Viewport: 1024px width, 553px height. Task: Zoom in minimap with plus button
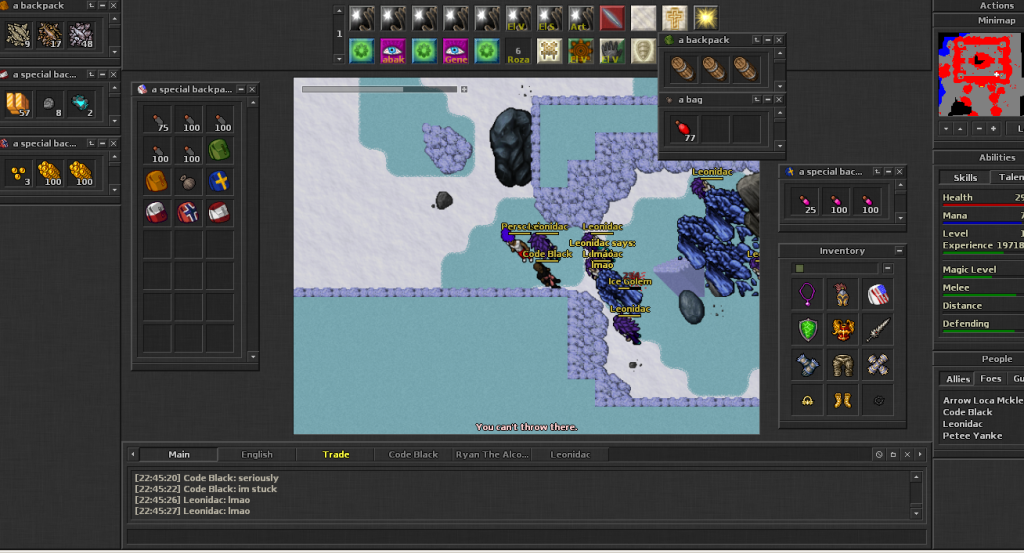(x=993, y=129)
